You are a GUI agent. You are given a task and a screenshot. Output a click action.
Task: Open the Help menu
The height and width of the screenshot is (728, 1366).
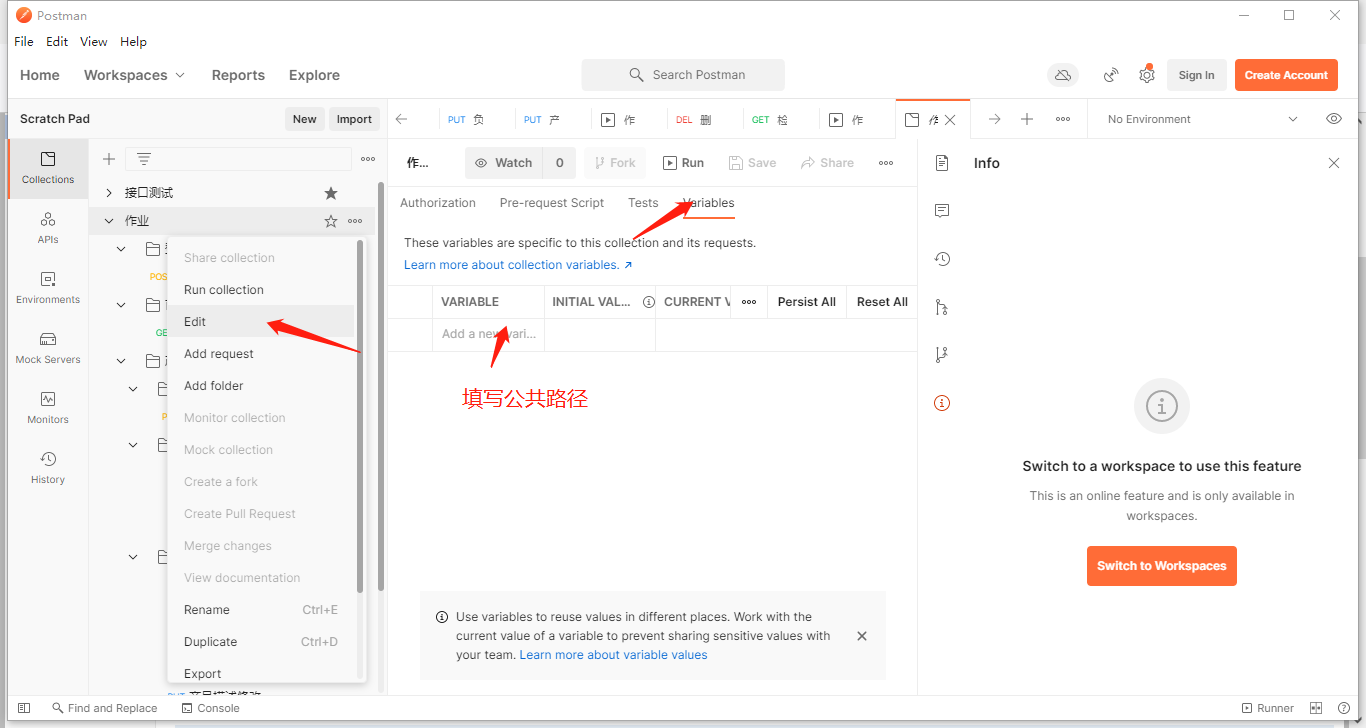[133, 42]
